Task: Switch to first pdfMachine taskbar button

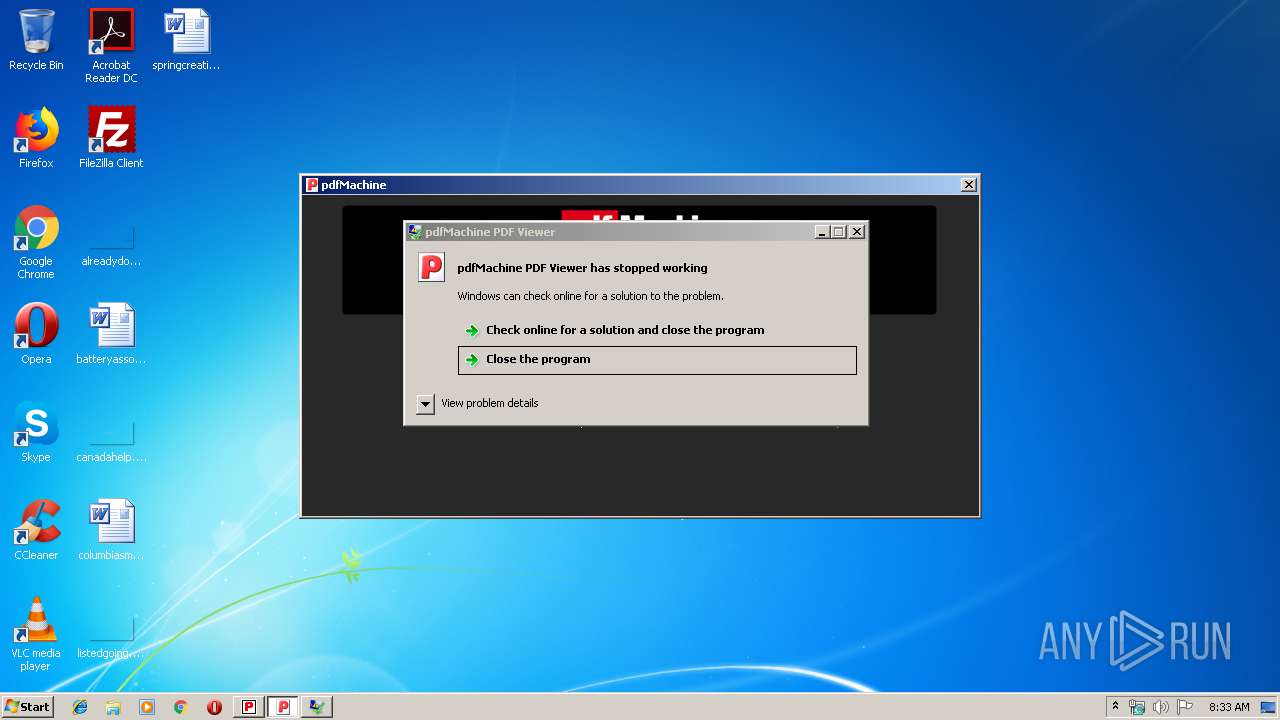Action: click(x=249, y=707)
